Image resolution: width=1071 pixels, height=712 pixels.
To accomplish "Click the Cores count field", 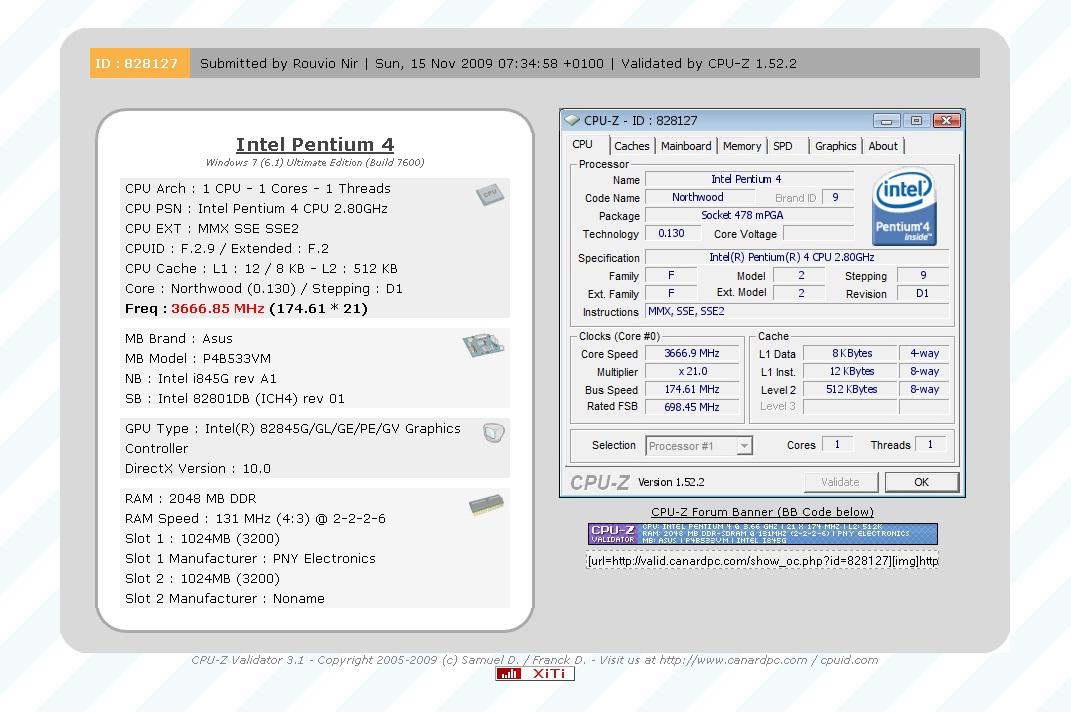I will (837, 444).
